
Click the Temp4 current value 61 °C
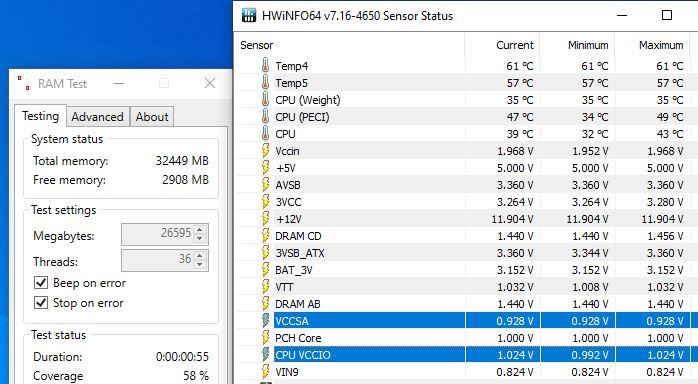click(x=519, y=66)
